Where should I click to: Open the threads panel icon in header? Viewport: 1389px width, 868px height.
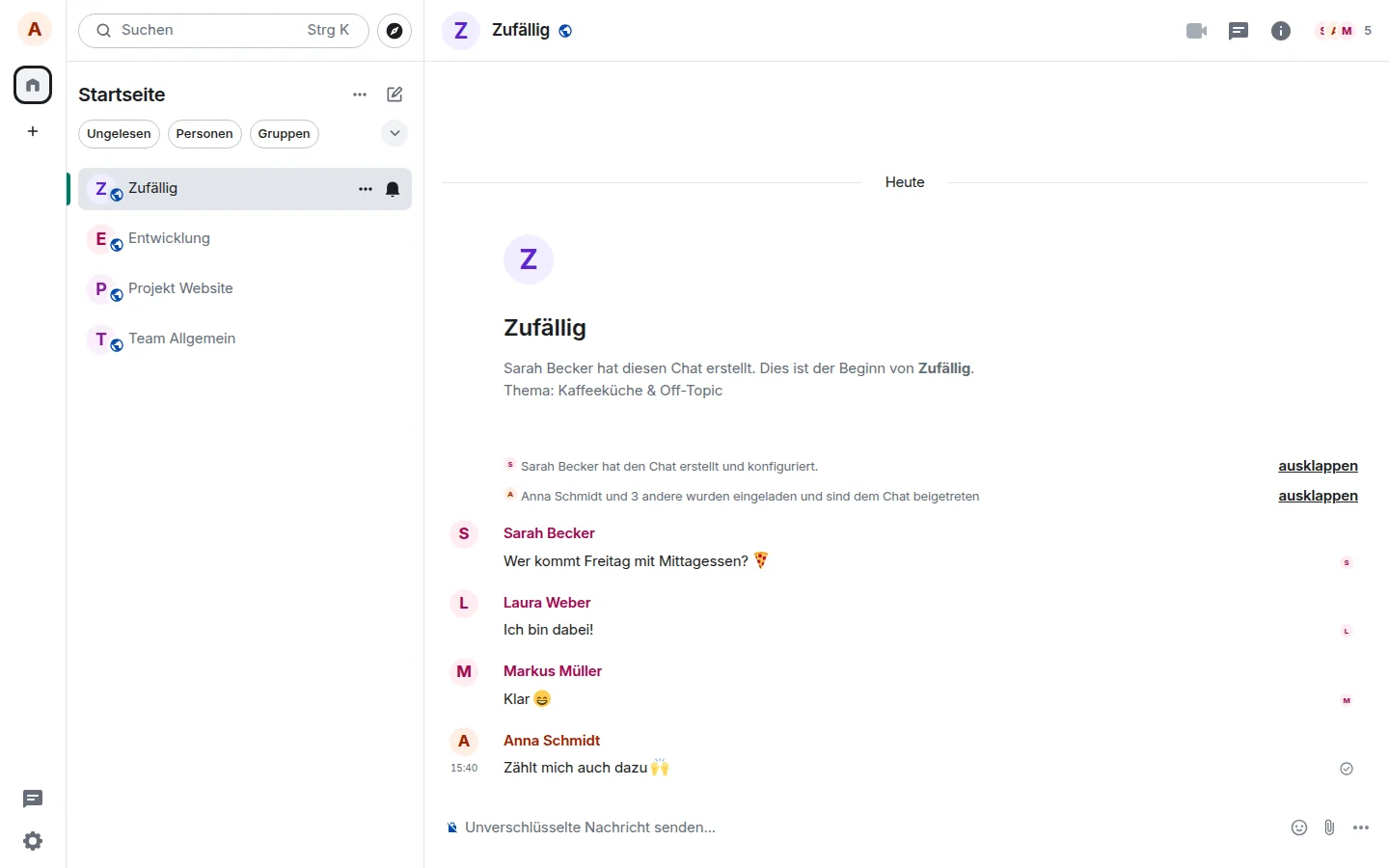tap(1239, 31)
